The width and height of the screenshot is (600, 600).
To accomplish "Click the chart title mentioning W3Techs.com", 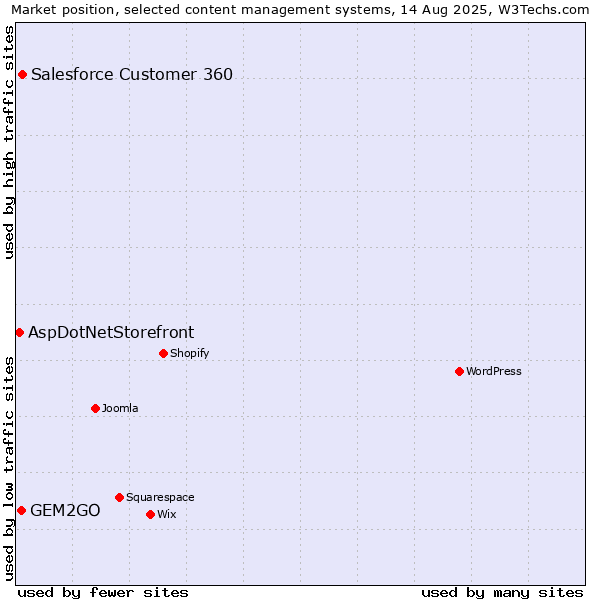I will [300, 10].
